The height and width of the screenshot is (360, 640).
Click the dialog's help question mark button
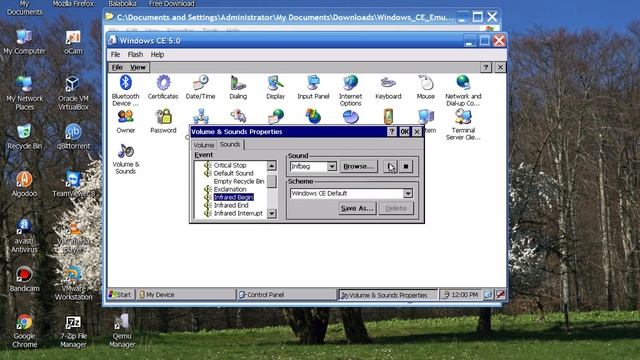click(x=391, y=131)
